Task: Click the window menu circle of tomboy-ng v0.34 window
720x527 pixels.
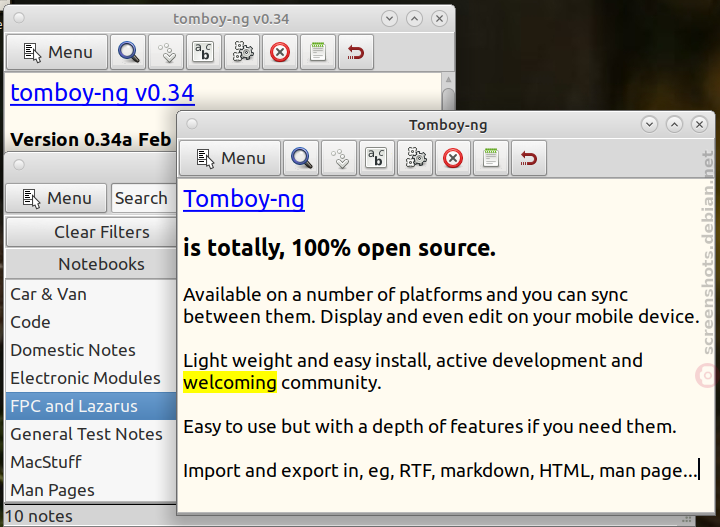Action: pyautogui.click(x=19, y=18)
